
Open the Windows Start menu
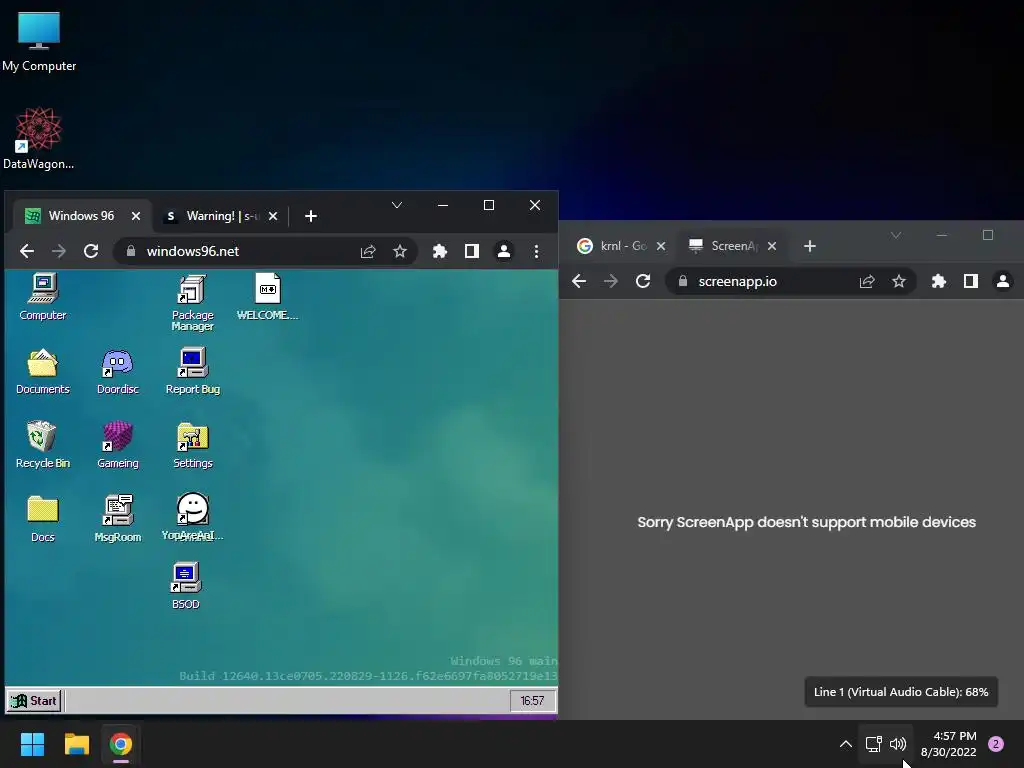(32, 744)
